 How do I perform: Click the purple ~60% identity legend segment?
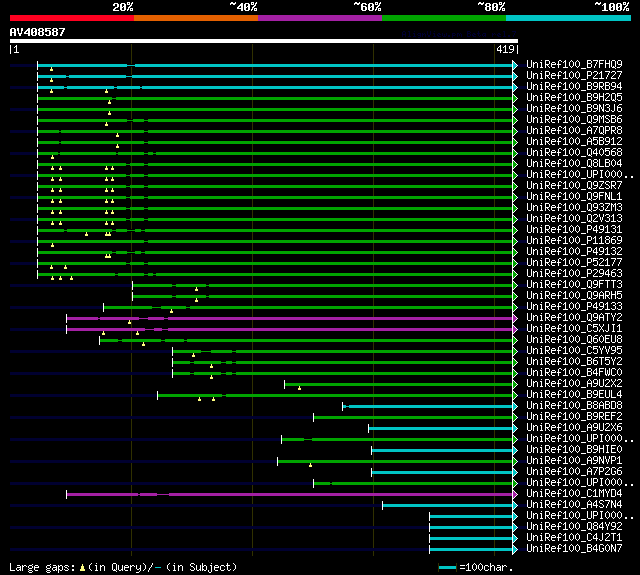coord(320,18)
